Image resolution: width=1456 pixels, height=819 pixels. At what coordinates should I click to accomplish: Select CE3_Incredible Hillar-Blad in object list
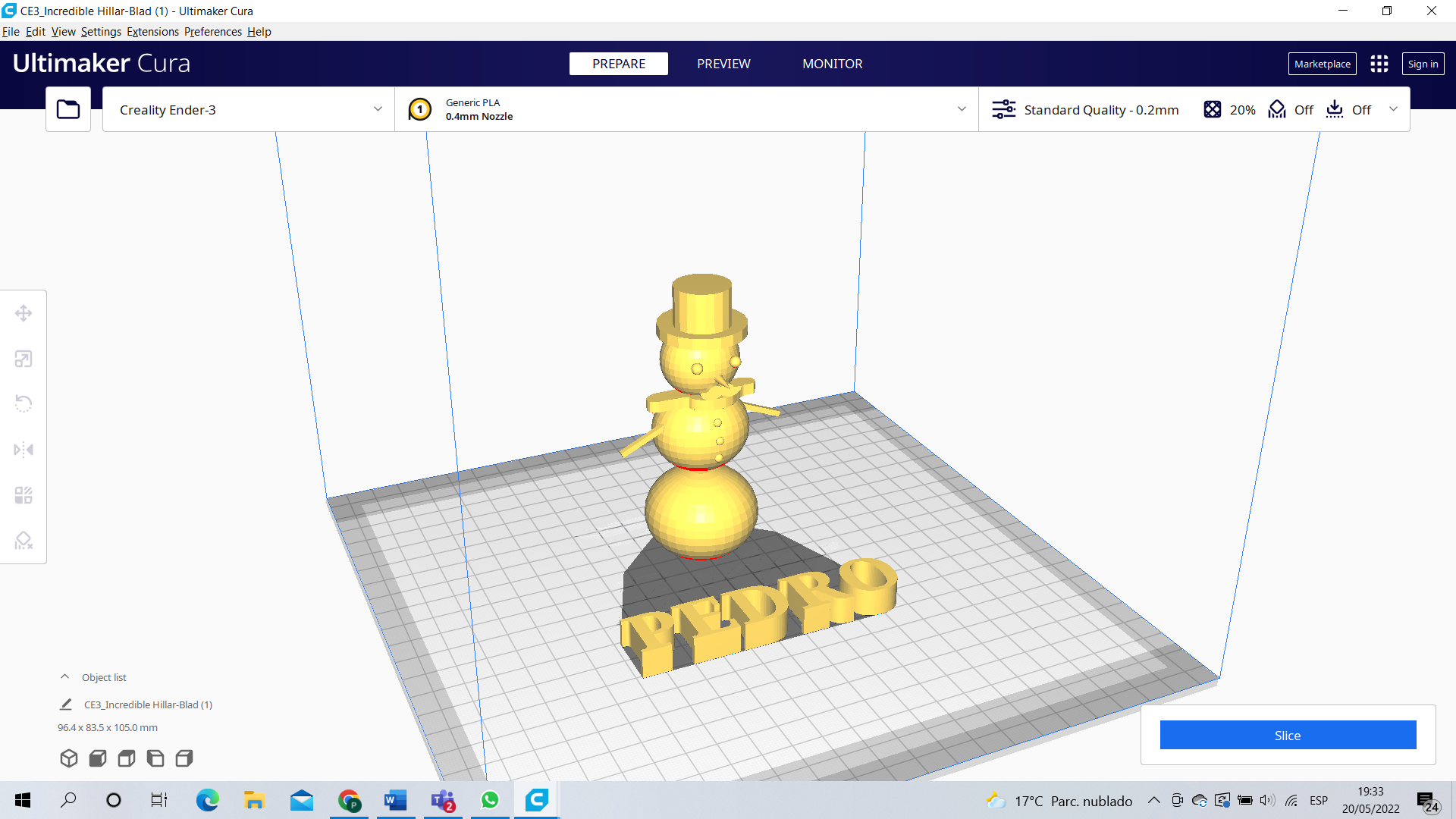coord(148,704)
